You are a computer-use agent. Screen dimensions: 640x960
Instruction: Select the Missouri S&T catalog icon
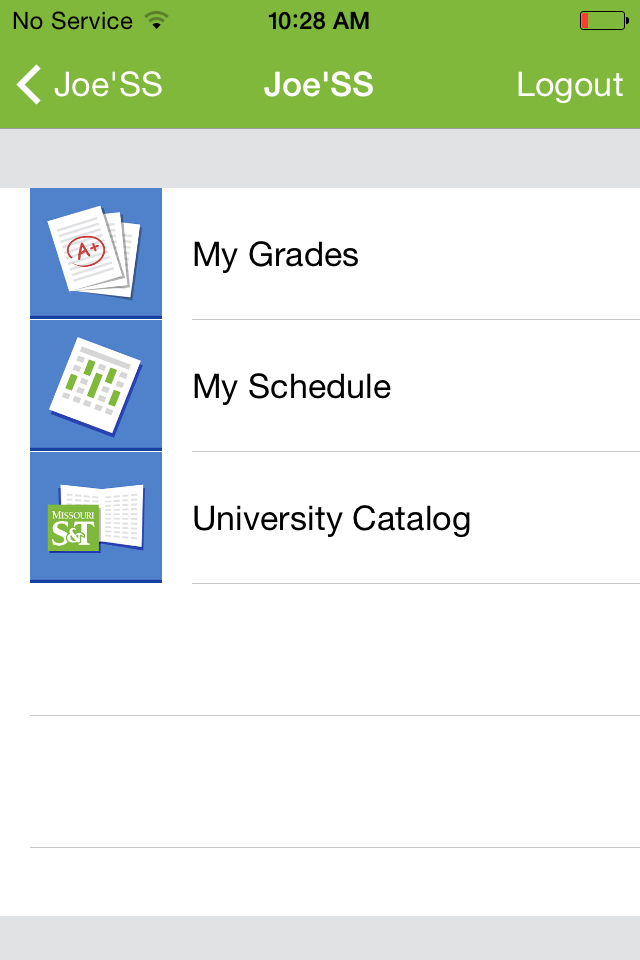click(96, 518)
